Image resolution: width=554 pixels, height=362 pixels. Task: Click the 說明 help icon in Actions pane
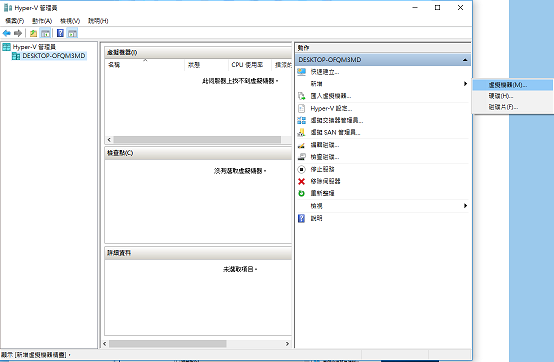(301, 218)
